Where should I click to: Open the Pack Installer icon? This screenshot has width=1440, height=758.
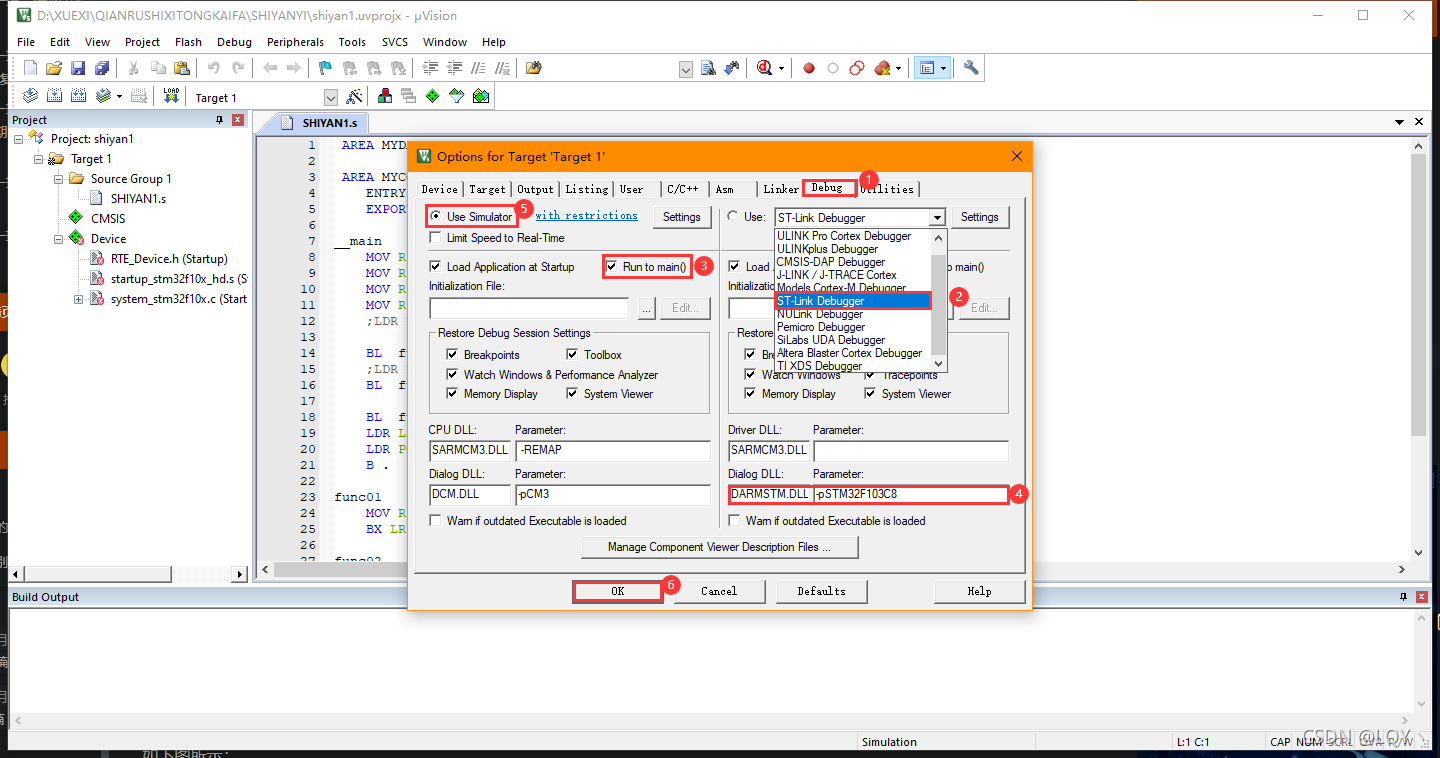tap(481, 97)
